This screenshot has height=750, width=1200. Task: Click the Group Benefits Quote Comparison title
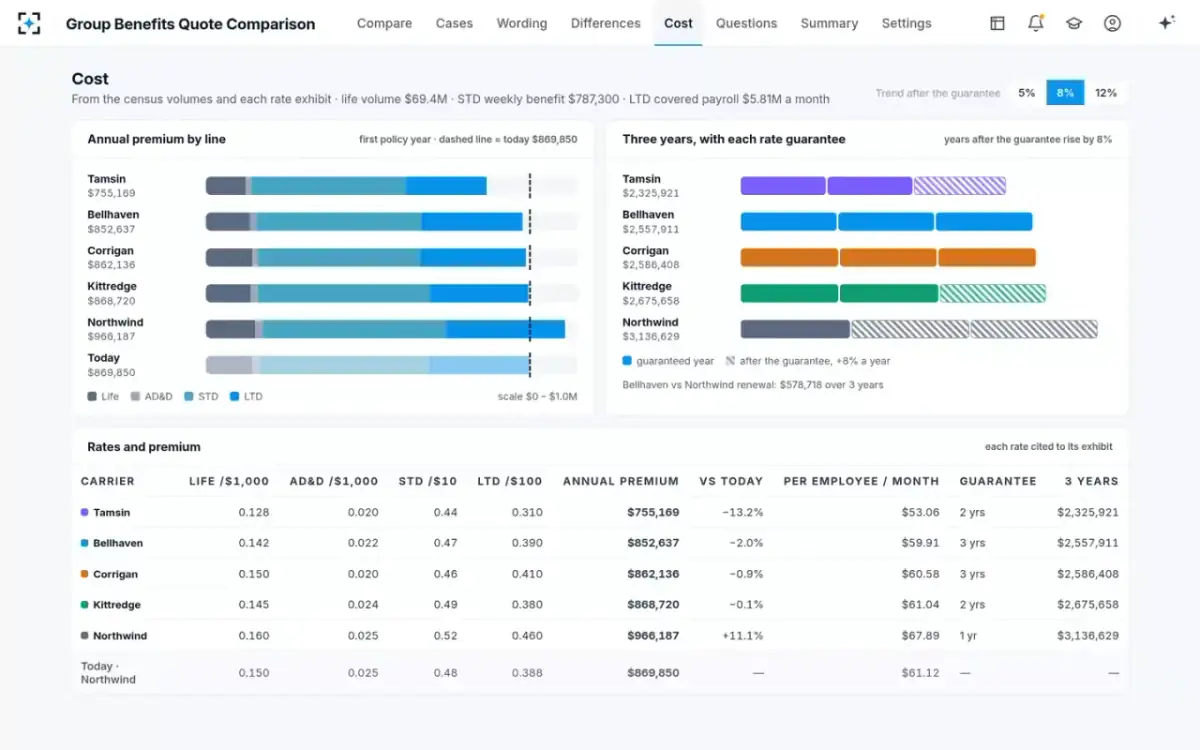coord(190,24)
